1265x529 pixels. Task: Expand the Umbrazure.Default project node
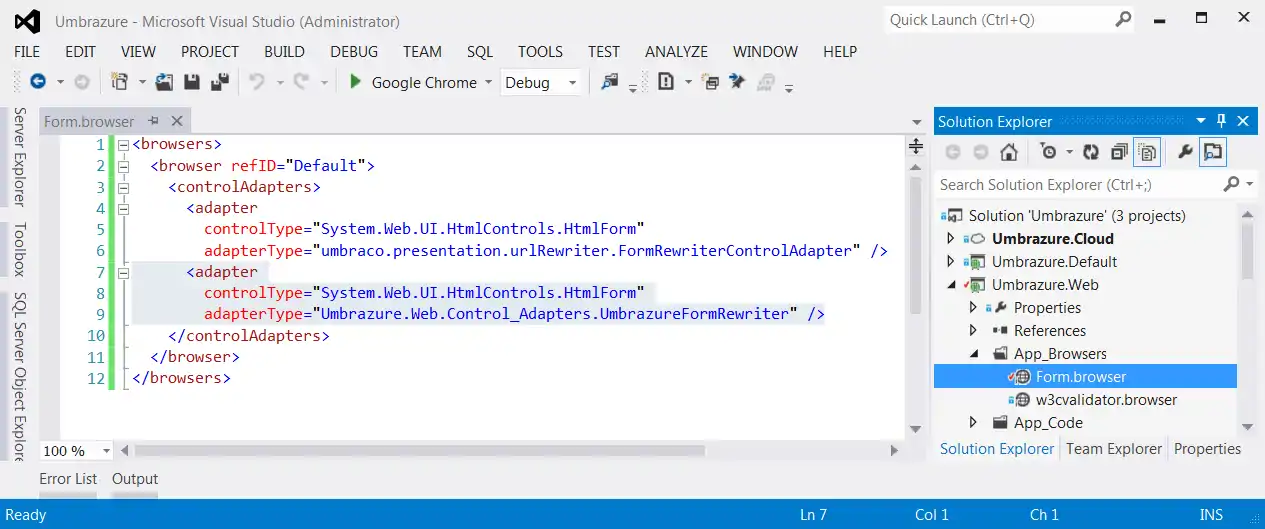point(951,261)
